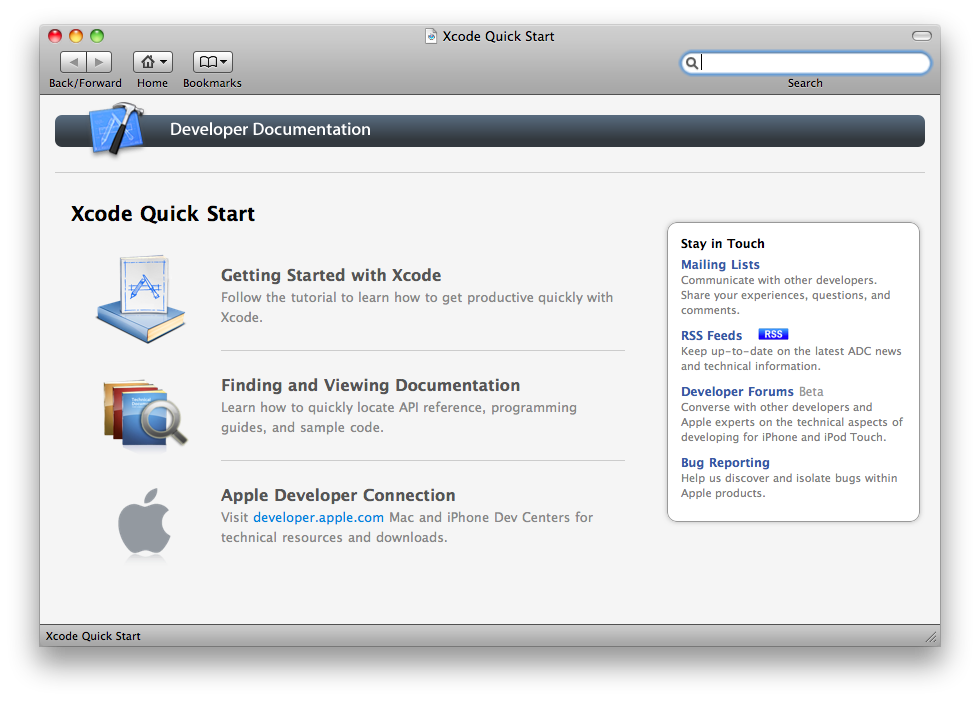Image resolution: width=980 pixels, height=701 pixels.
Task: Click the 'Follow the tutorial to learn' description
Action: [417, 307]
